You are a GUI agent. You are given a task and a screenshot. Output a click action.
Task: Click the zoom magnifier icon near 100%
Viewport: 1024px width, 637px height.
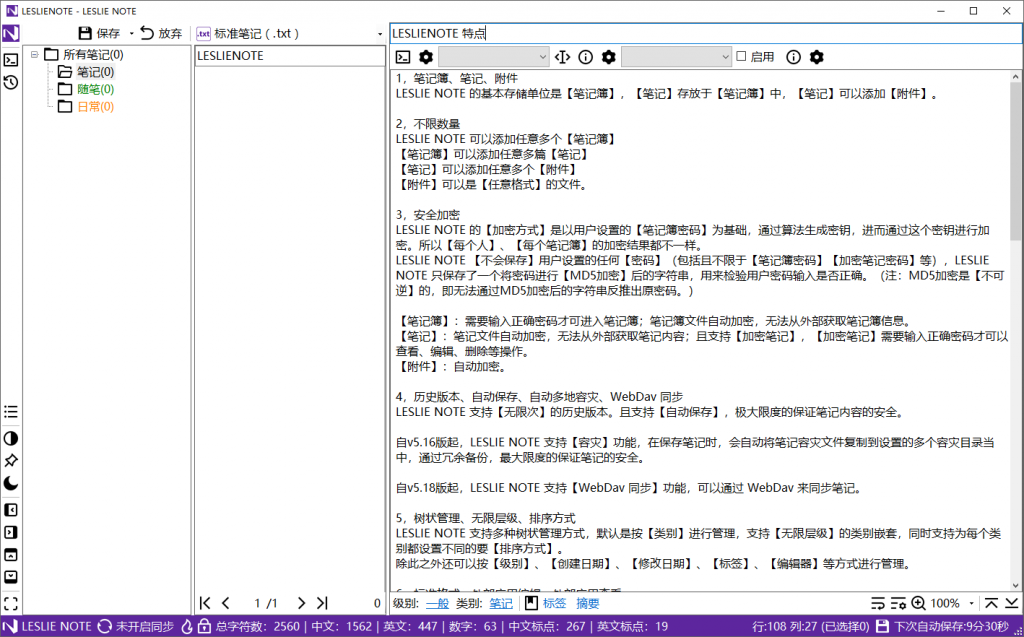918,603
